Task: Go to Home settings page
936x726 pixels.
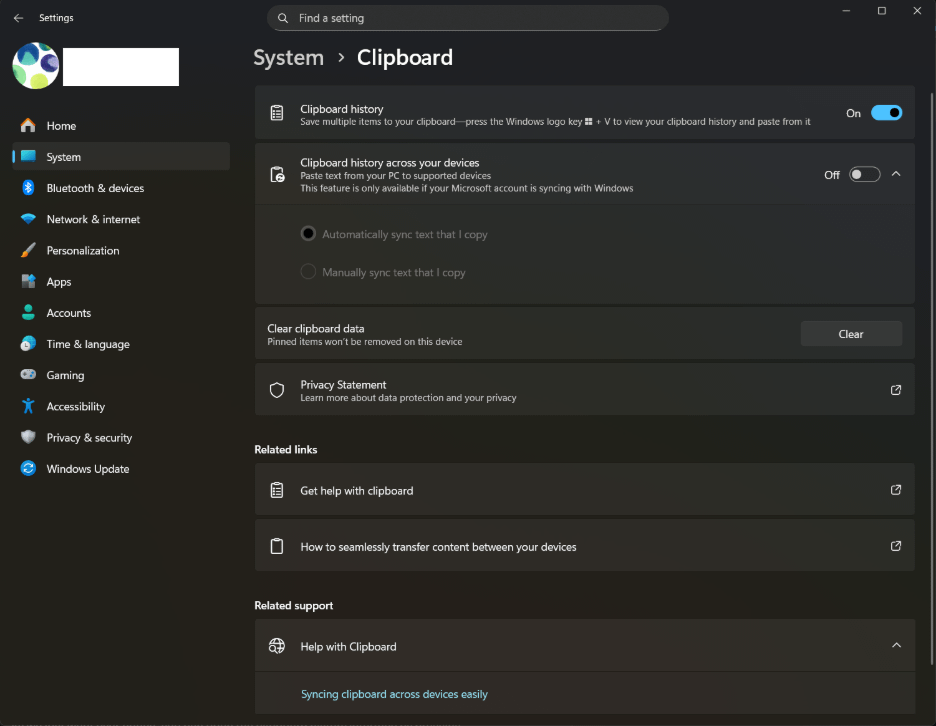Action: pos(121,125)
